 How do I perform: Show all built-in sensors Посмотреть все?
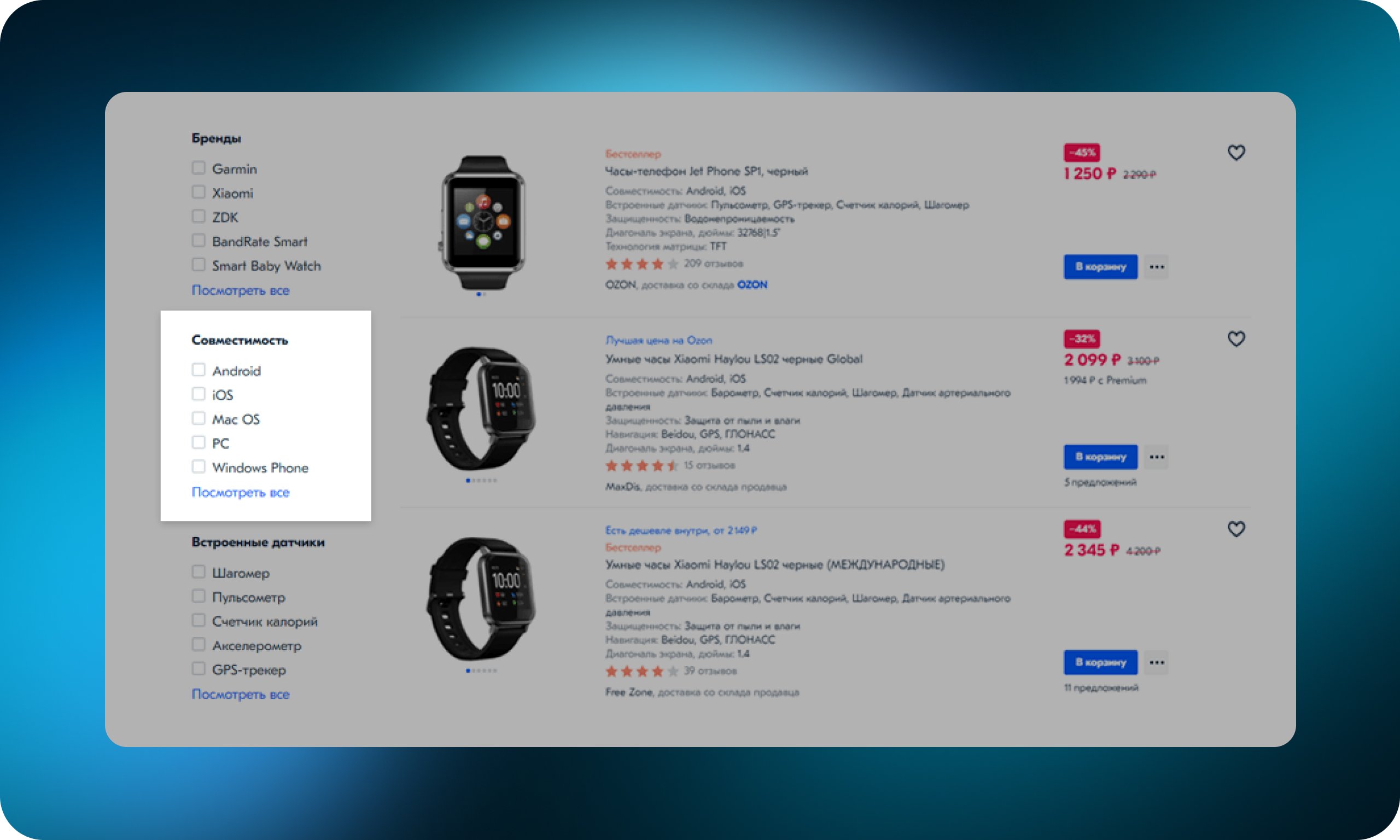241,695
